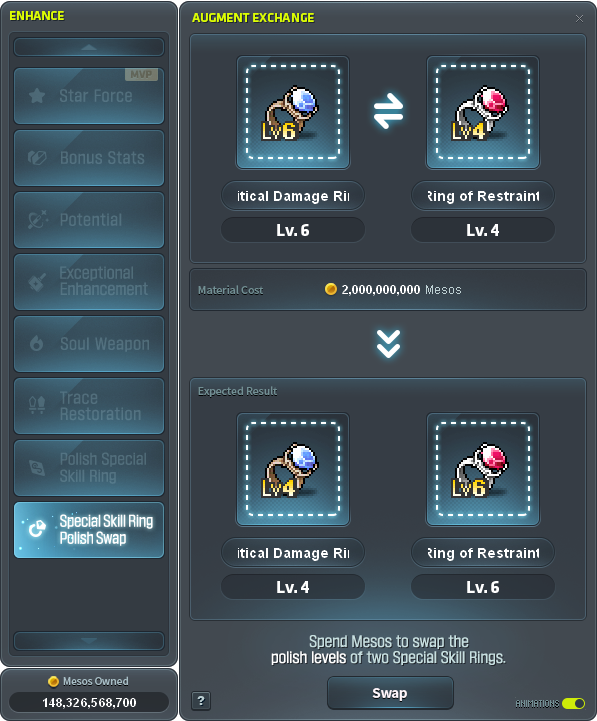Click the Lv6 Critical Damage Ring slot
Viewport: 597px width, 721px height.
coord(293,112)
